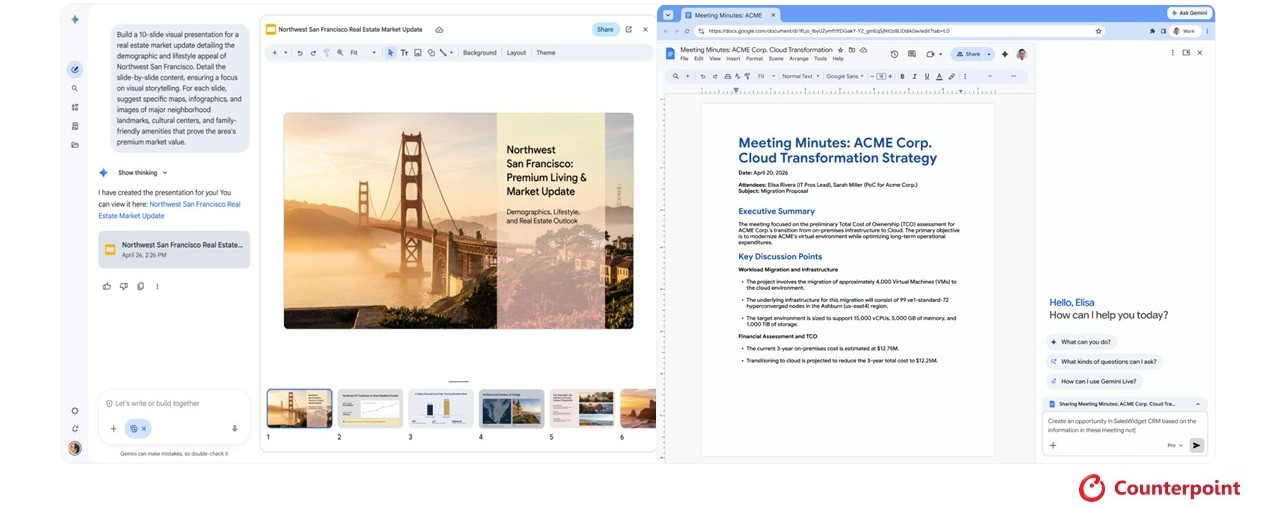The height and width of the screenshot is (507, 1280).
Task: Select the 'How can I use Gemini Live?' suggestion
Action: coord(1094,381)
